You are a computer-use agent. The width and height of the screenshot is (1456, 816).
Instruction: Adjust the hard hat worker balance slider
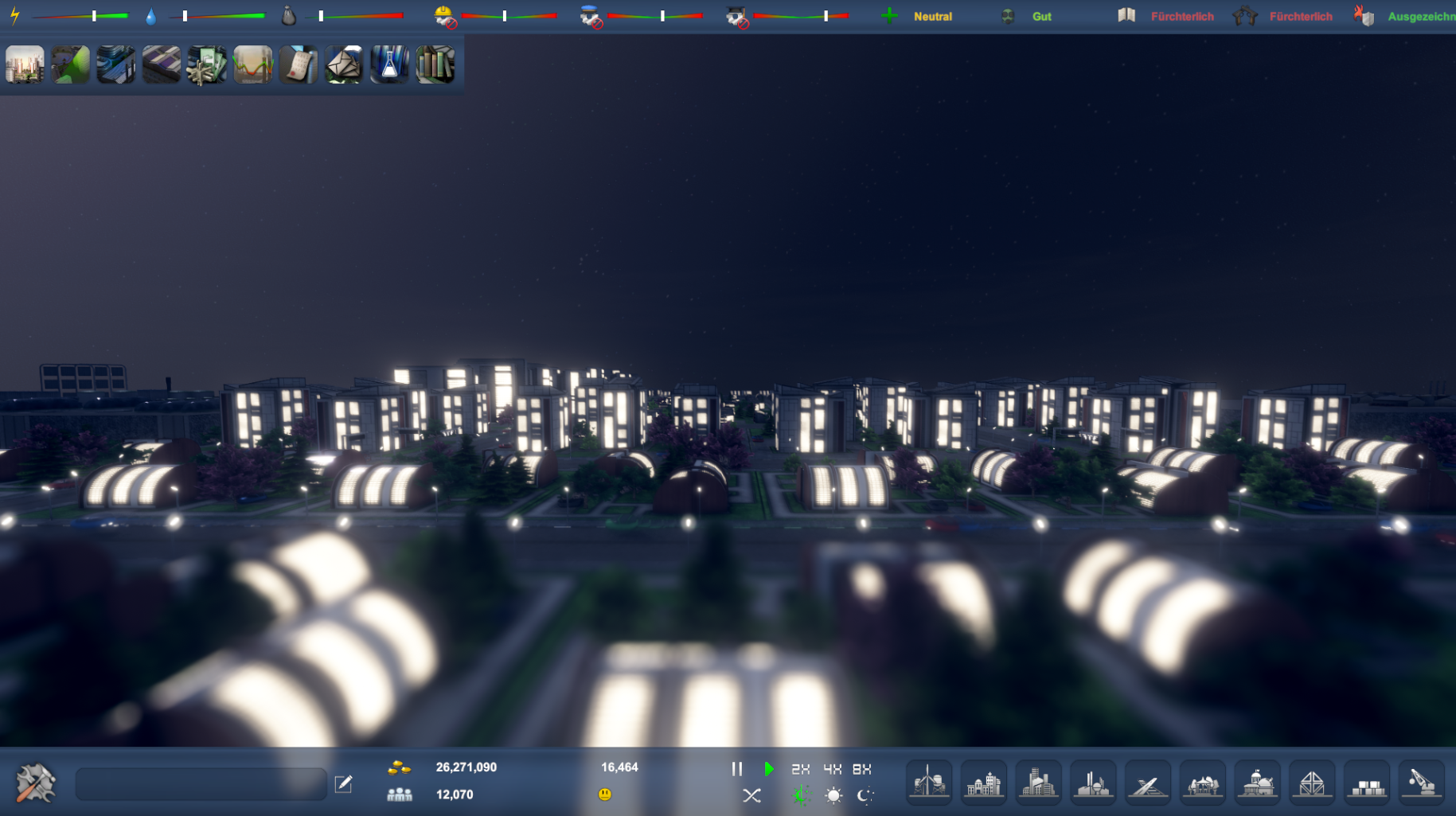pyautogui.click(x=509, y=16)
